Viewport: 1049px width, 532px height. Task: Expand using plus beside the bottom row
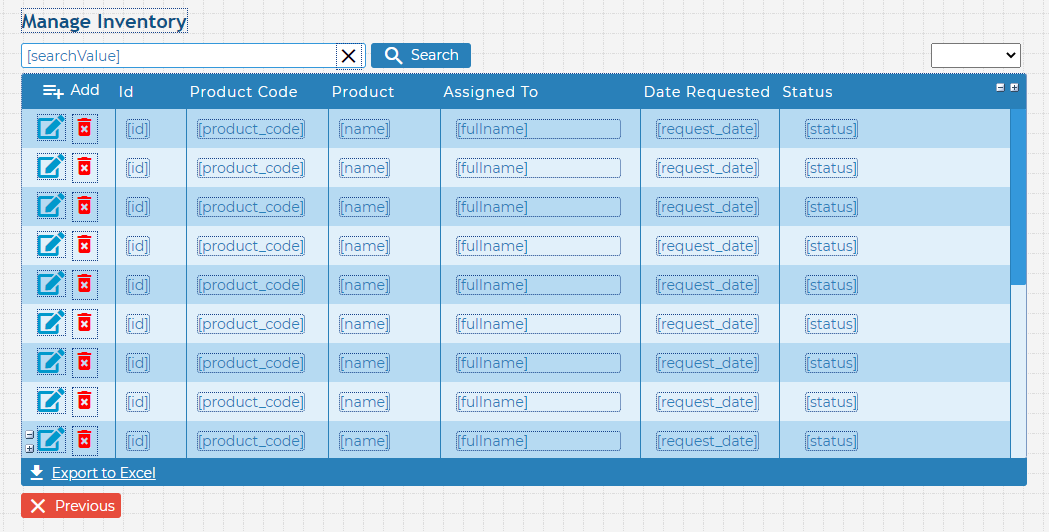click(29, 448)
